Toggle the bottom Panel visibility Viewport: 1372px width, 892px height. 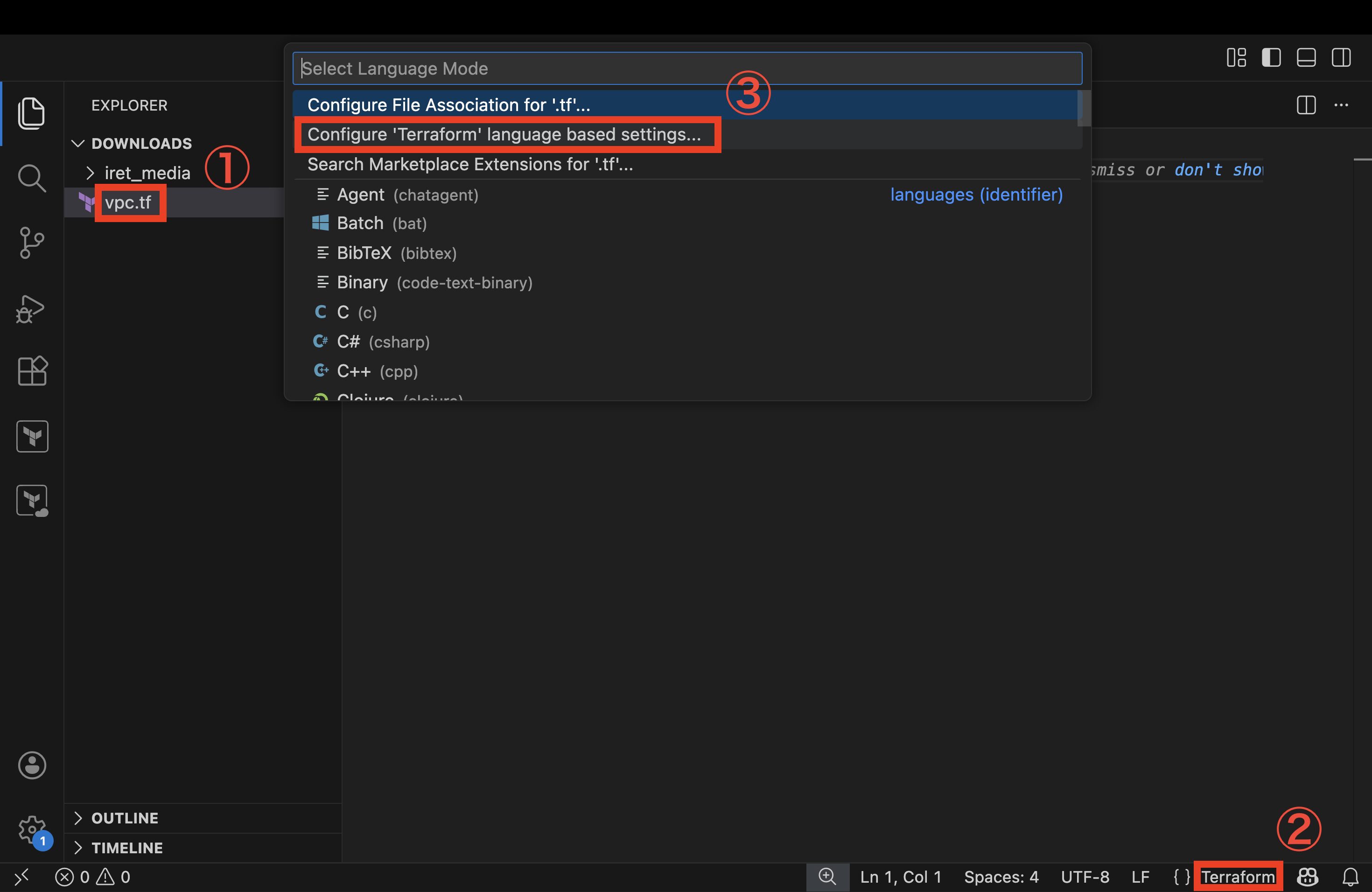pyautogui.click(x=1306, y=58)
